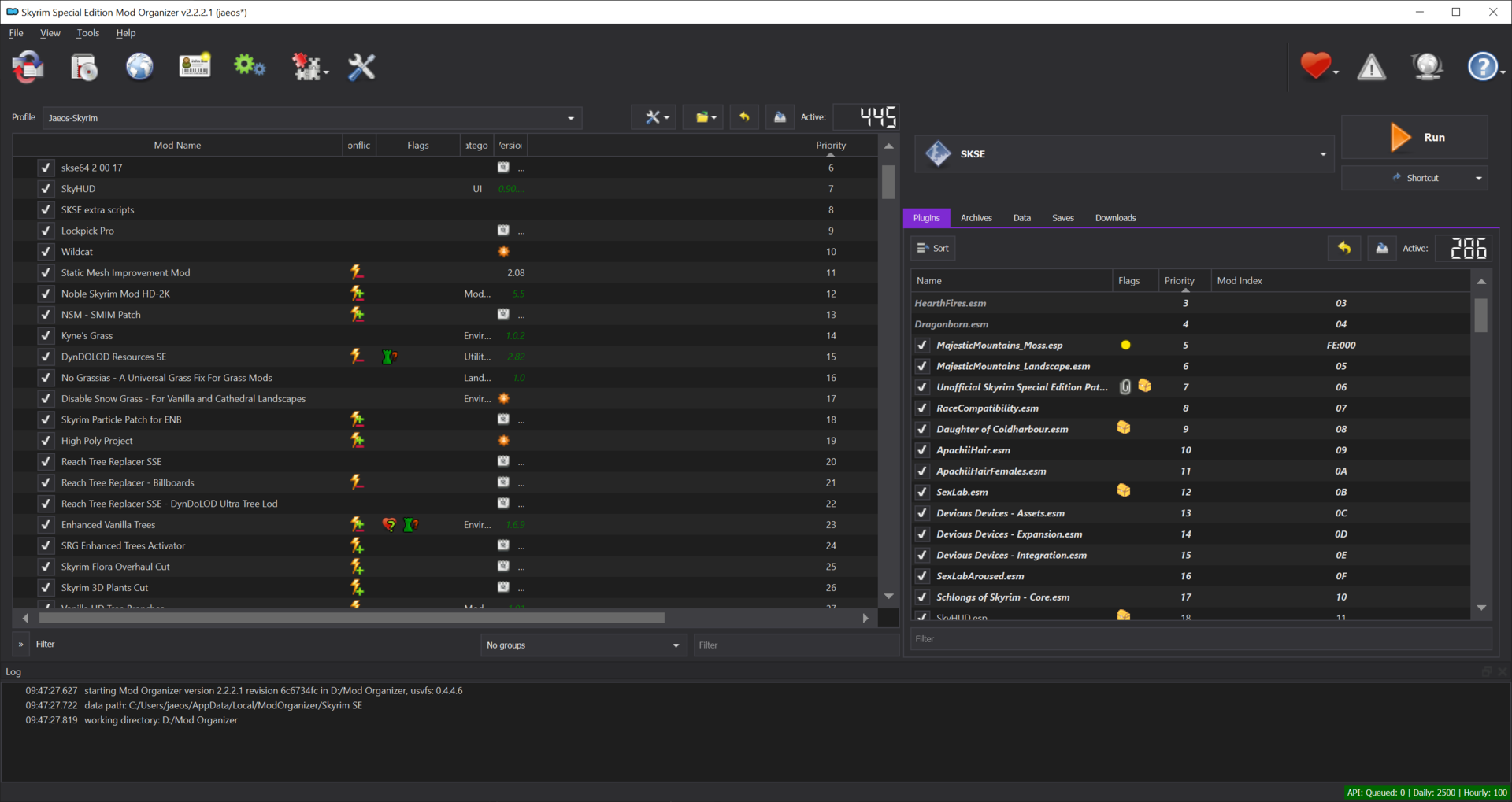Open the File menu
1512x802 pixels.
(x=16, y=33)
